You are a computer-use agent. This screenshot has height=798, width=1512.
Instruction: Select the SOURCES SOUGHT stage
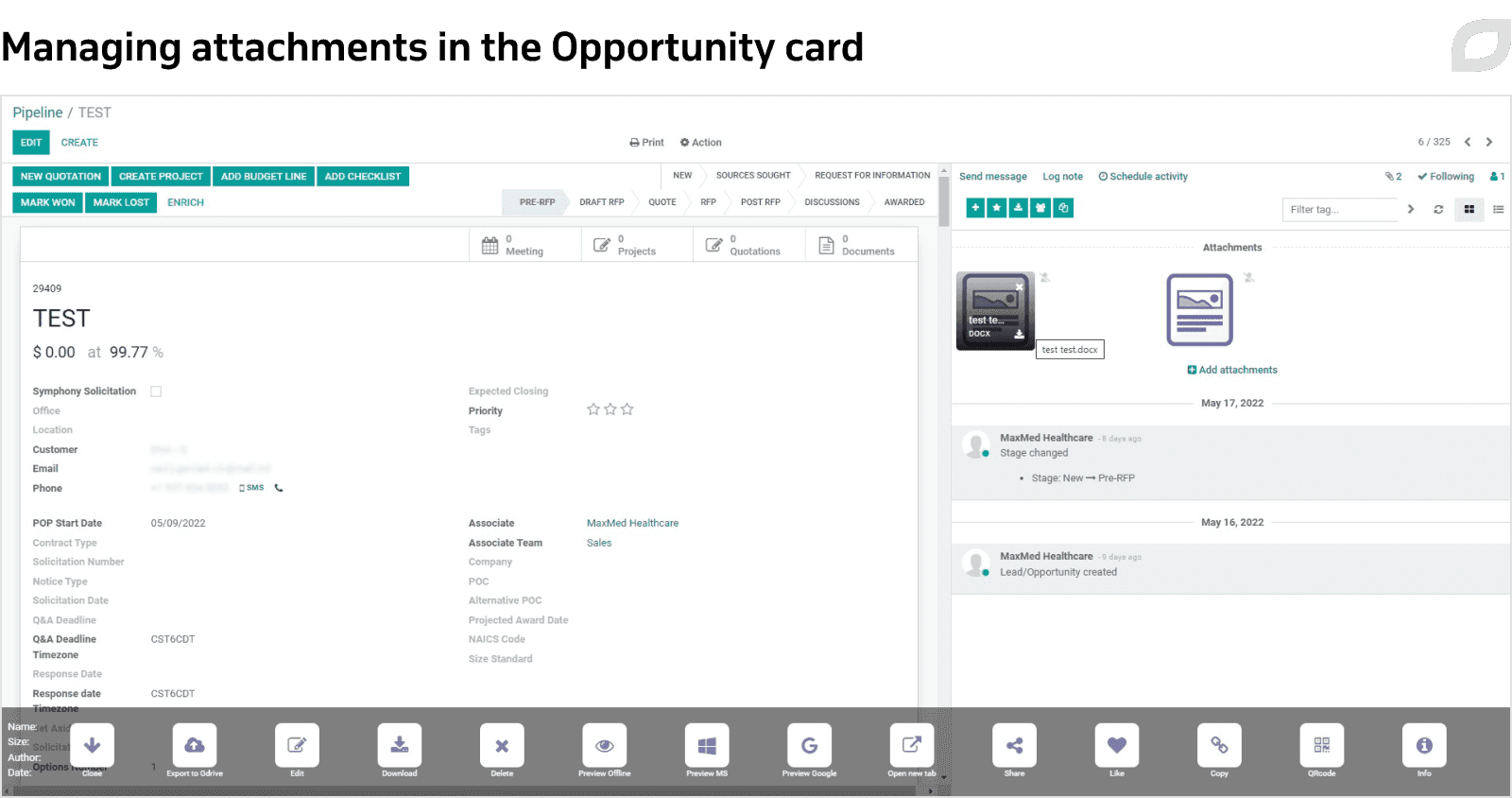[753, 176]
